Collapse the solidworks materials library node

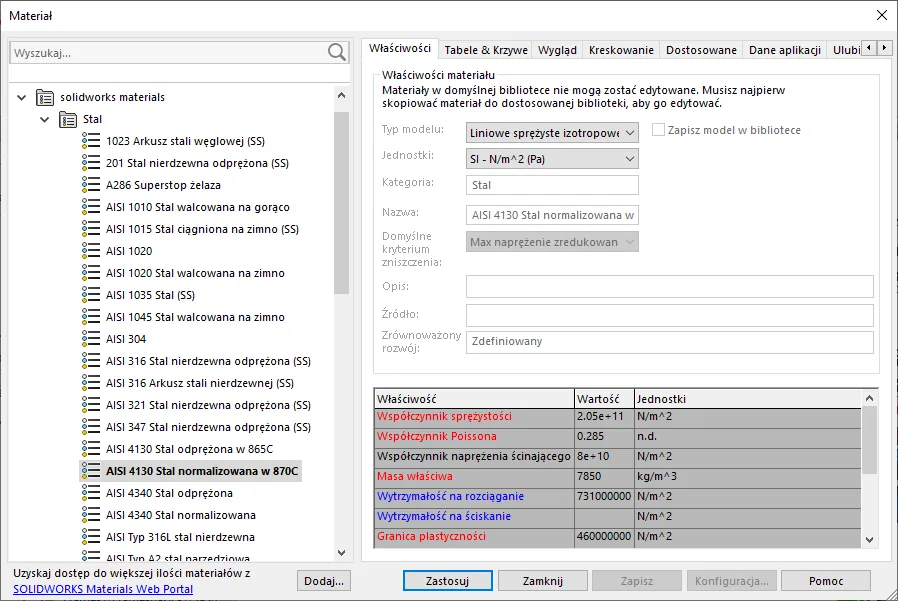tap(22, 97)
